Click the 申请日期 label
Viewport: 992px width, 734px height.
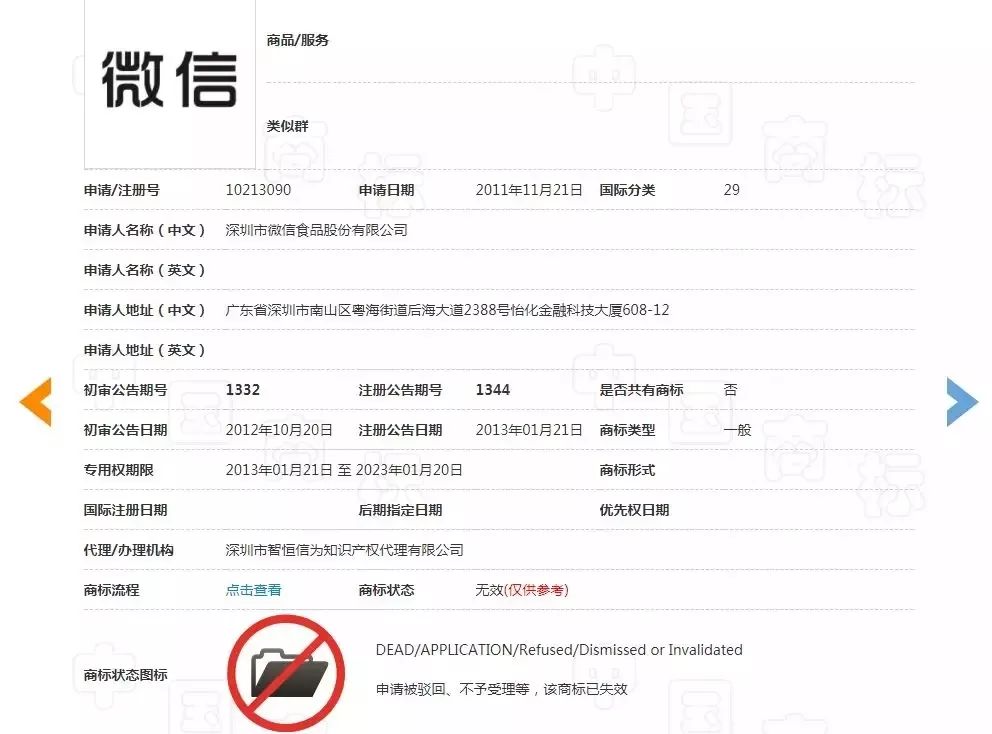(387, 190)
